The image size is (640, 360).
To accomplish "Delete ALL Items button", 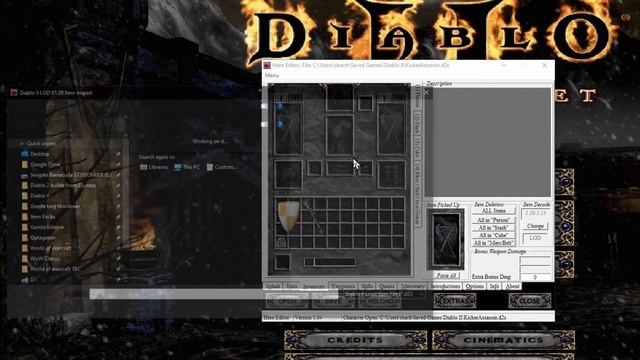I will (x=493, y=211).
